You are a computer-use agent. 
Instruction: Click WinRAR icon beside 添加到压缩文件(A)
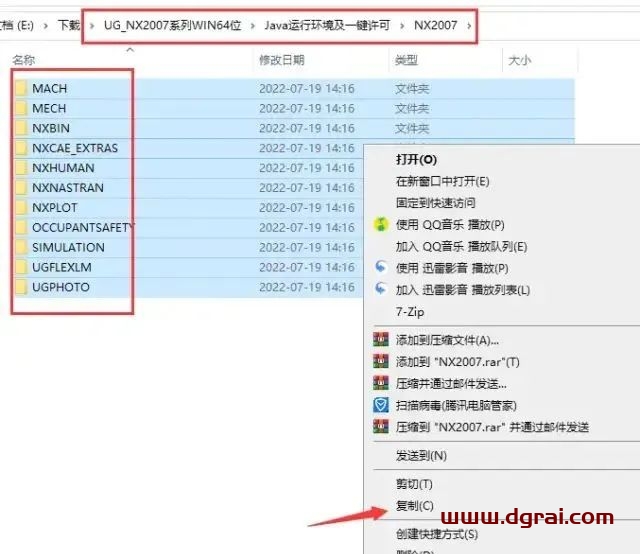pos(381,340)
